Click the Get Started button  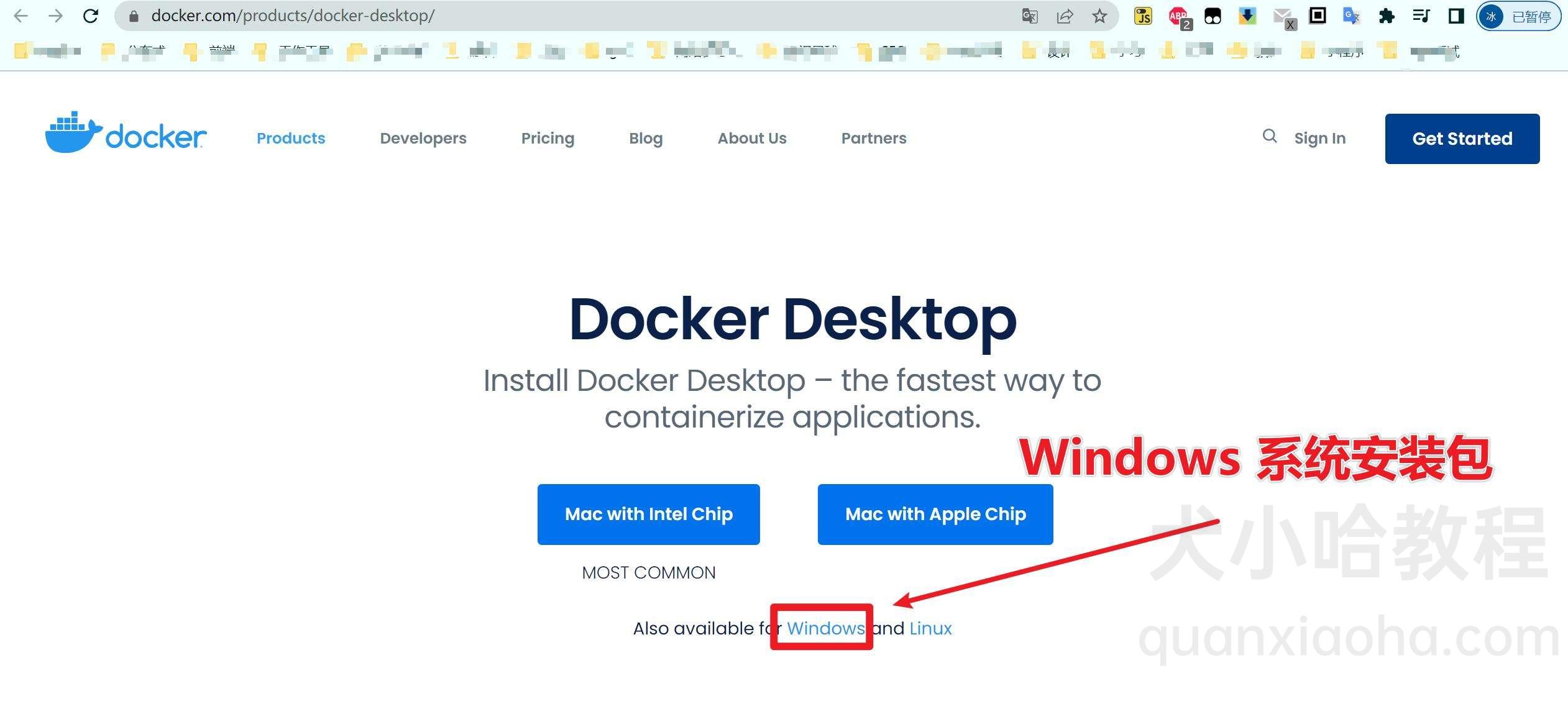pos(1462,139)
